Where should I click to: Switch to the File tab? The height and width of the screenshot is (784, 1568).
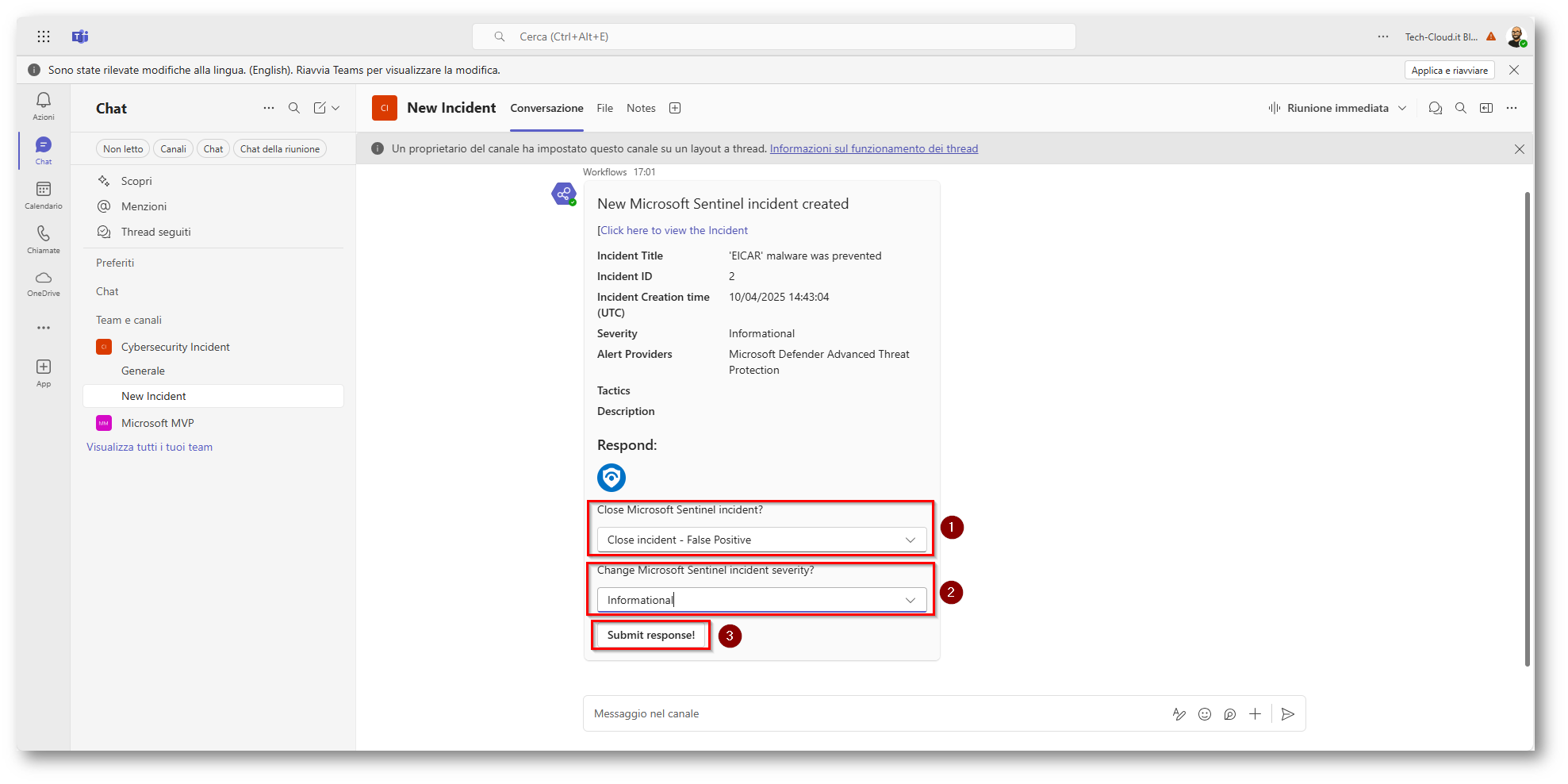(604, 108)
